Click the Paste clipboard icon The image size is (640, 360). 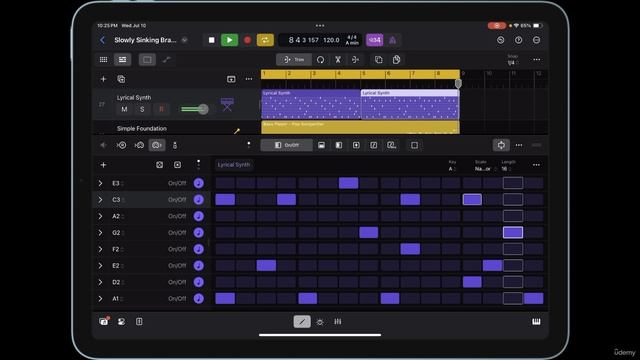pyautogui.click(x=396, y=60)
